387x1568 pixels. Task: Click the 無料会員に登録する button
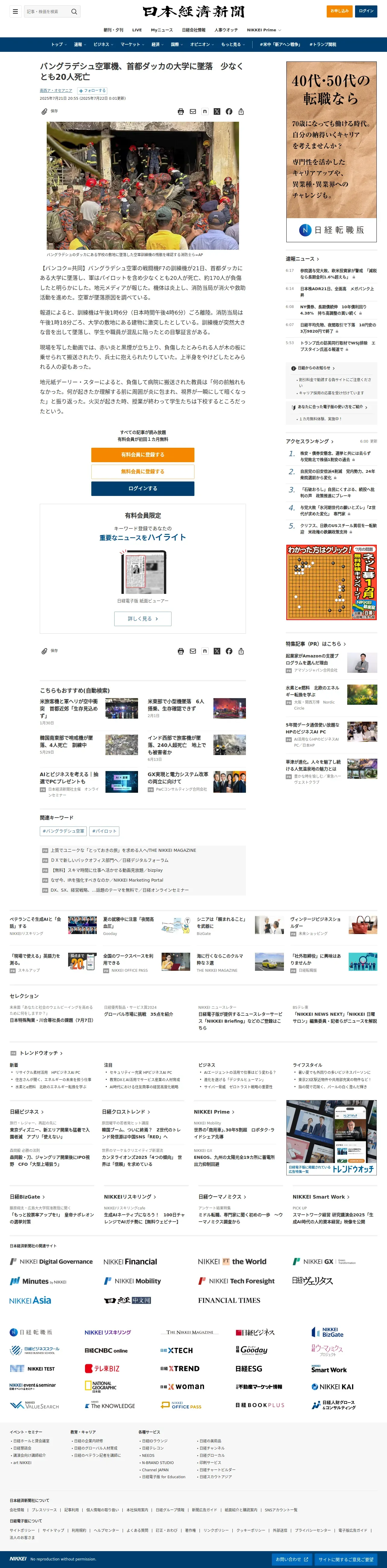143,472
